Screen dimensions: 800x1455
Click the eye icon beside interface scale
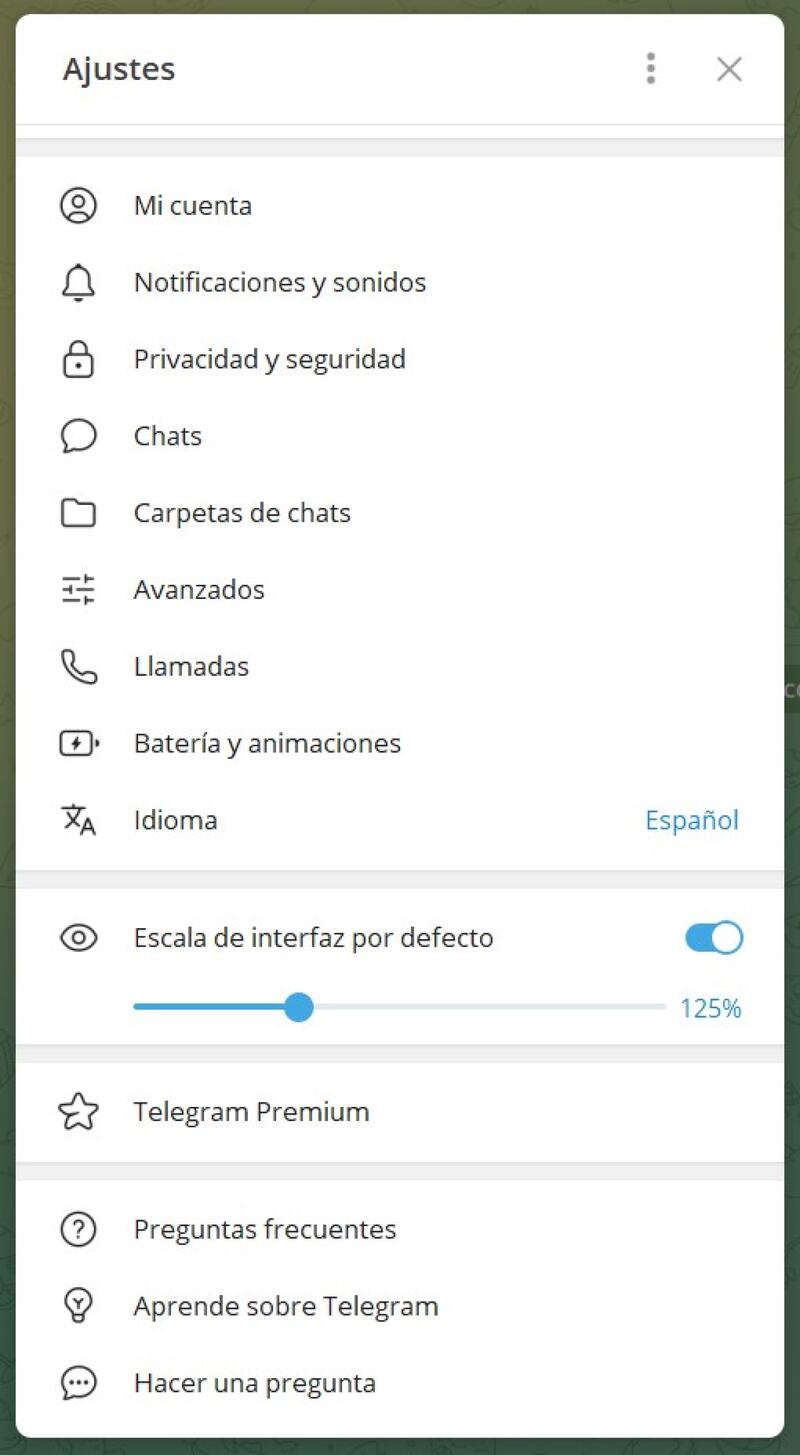(x=78, y=938)
